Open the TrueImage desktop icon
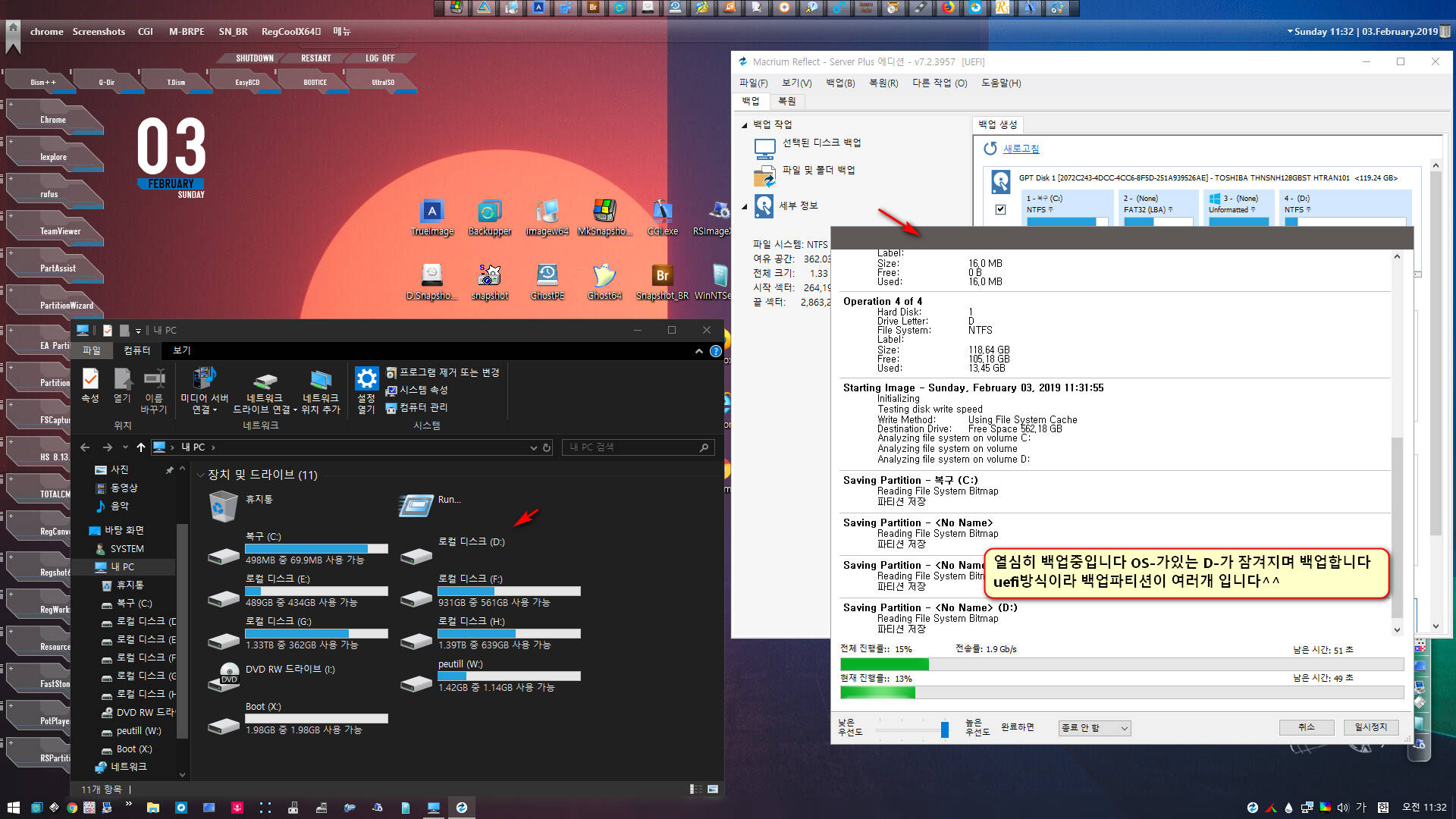 pyautogui.click(x=431, y=217)
